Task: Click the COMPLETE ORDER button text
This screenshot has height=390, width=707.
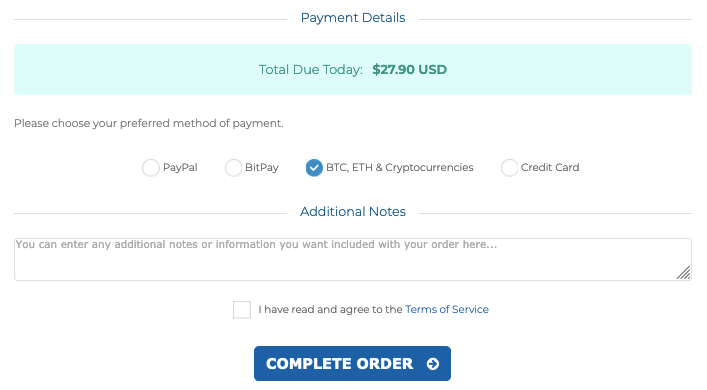Action: (x=340, y=364)
